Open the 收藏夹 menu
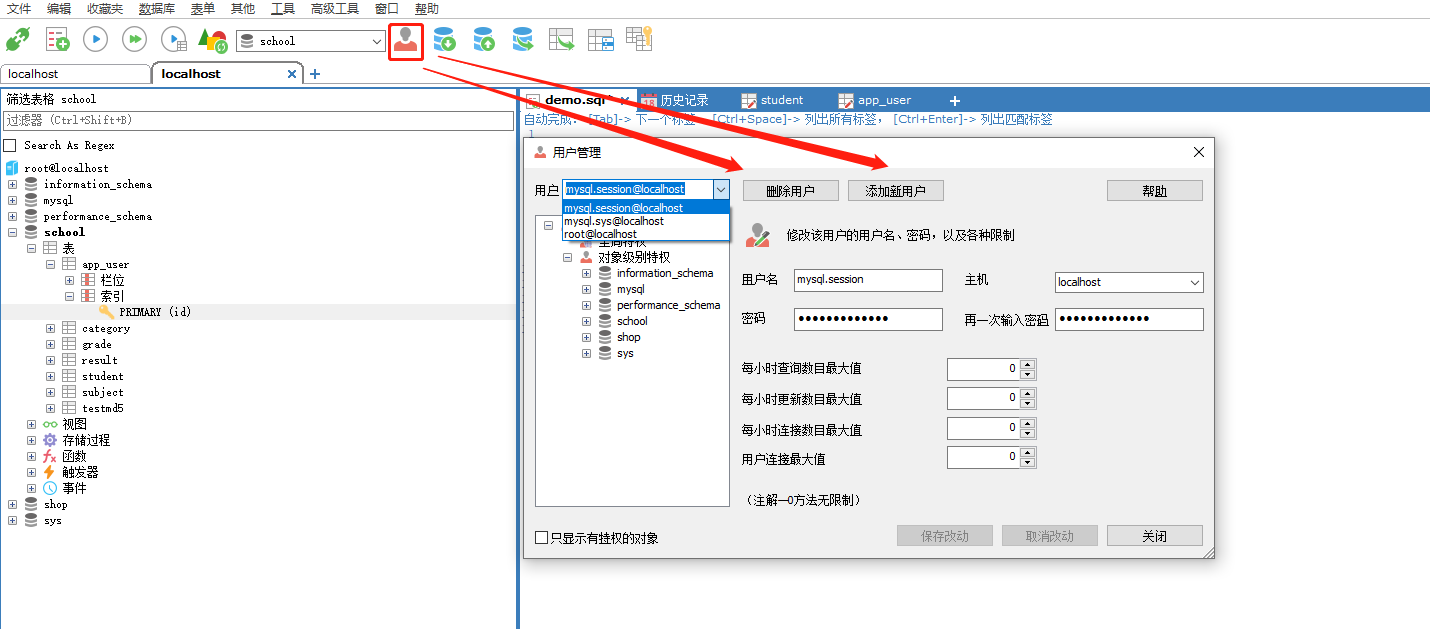The height and width of the screenshot is (629, 1430). 105,8
